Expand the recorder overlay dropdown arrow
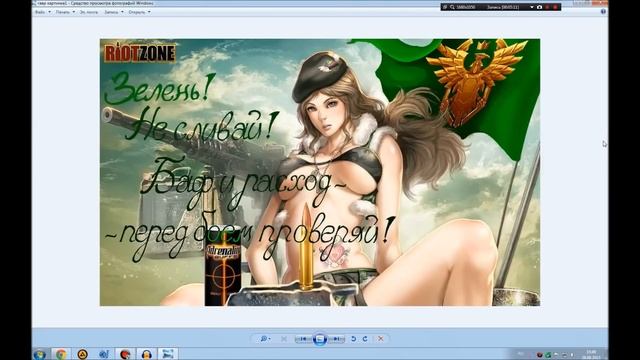 [532, 7]
